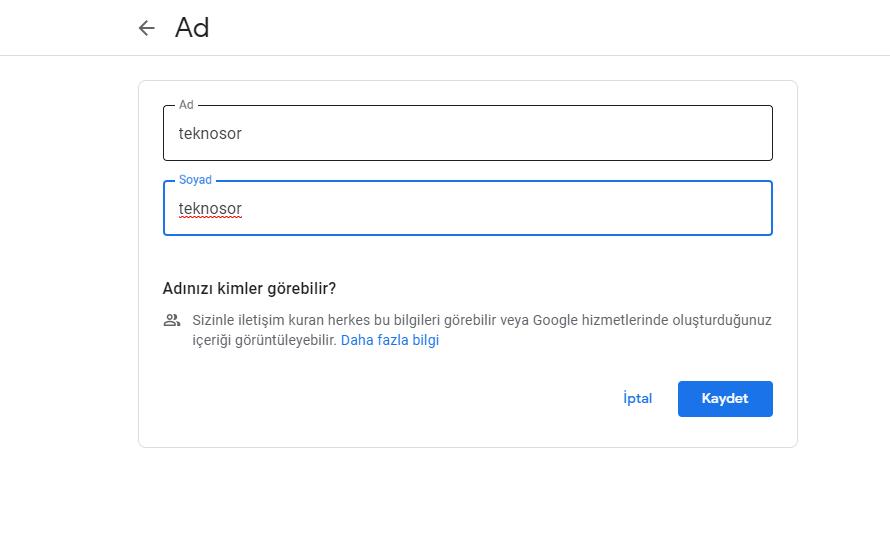Save changes with the Kaydet button
This screenshot has width=890, height=558.
725,398
